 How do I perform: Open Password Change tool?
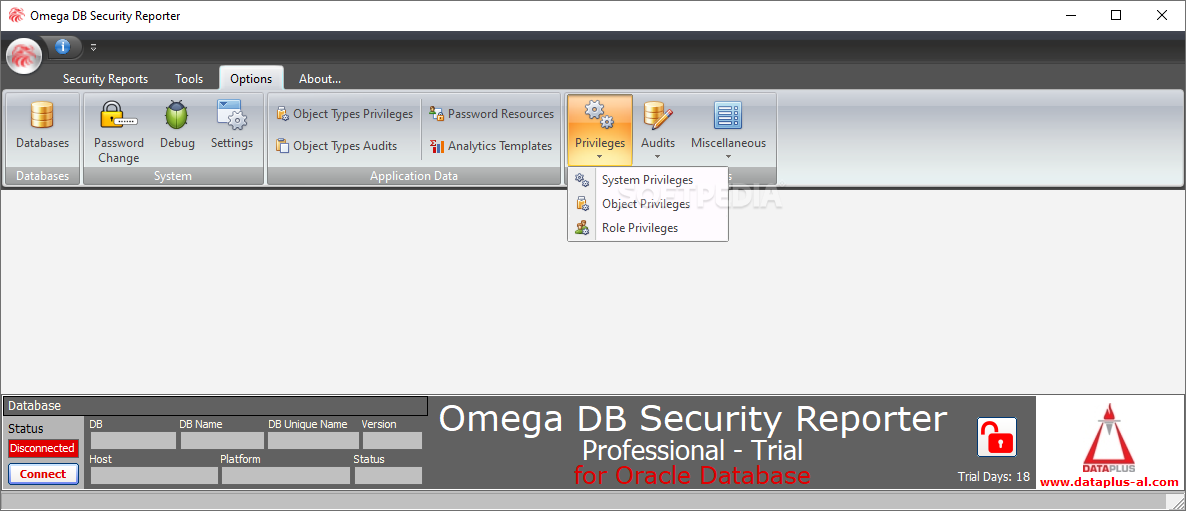pos(119,132)
